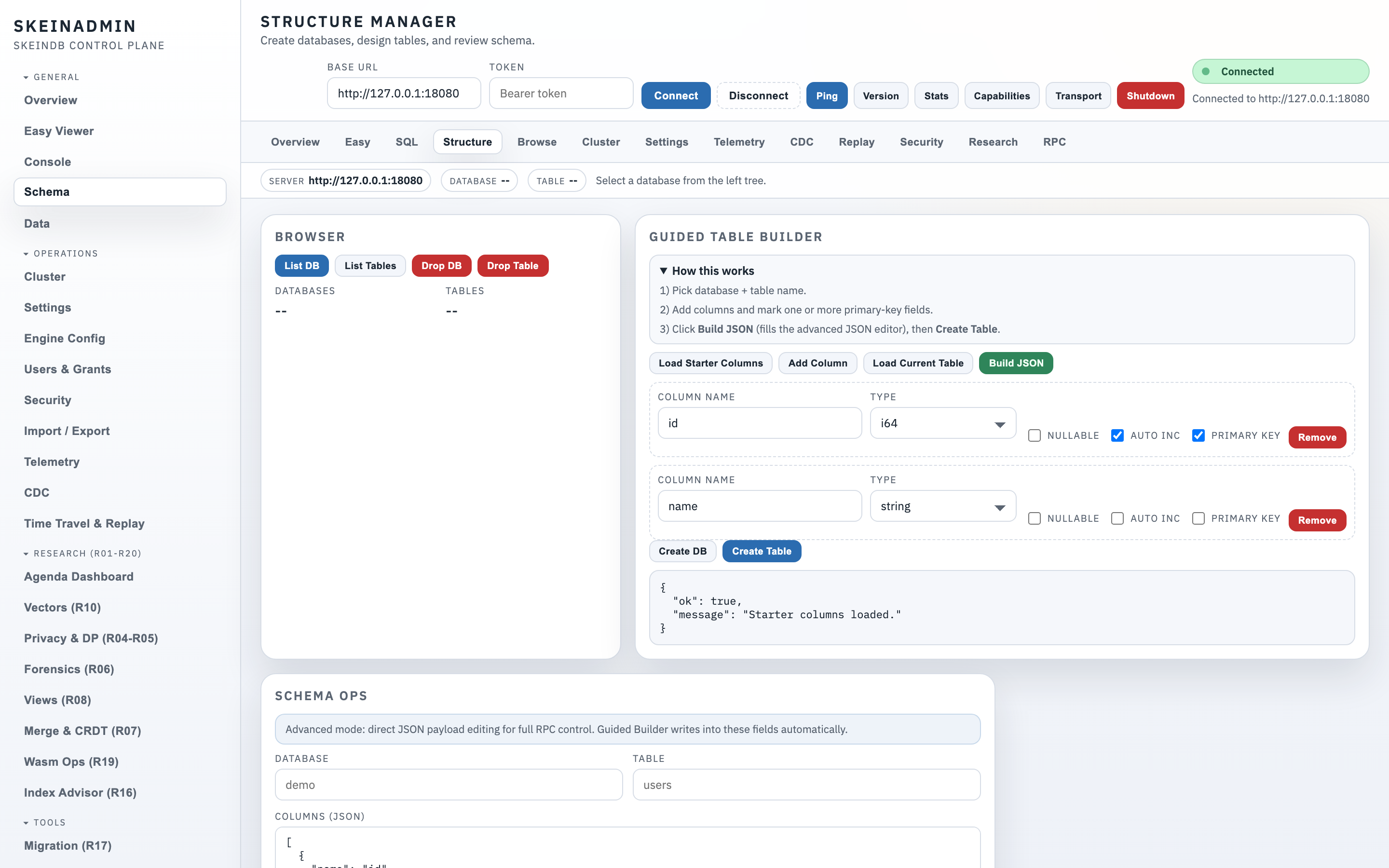Open the Telemetry tab
The image size is (1389, 868).
pos(739,142)
